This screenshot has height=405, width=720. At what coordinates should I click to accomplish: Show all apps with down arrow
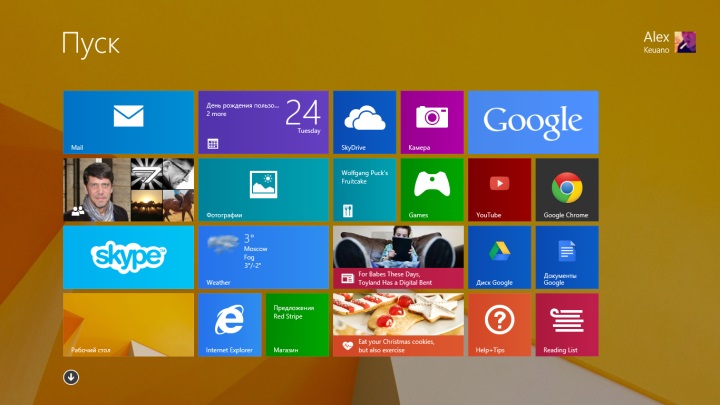tap(71, 377)
